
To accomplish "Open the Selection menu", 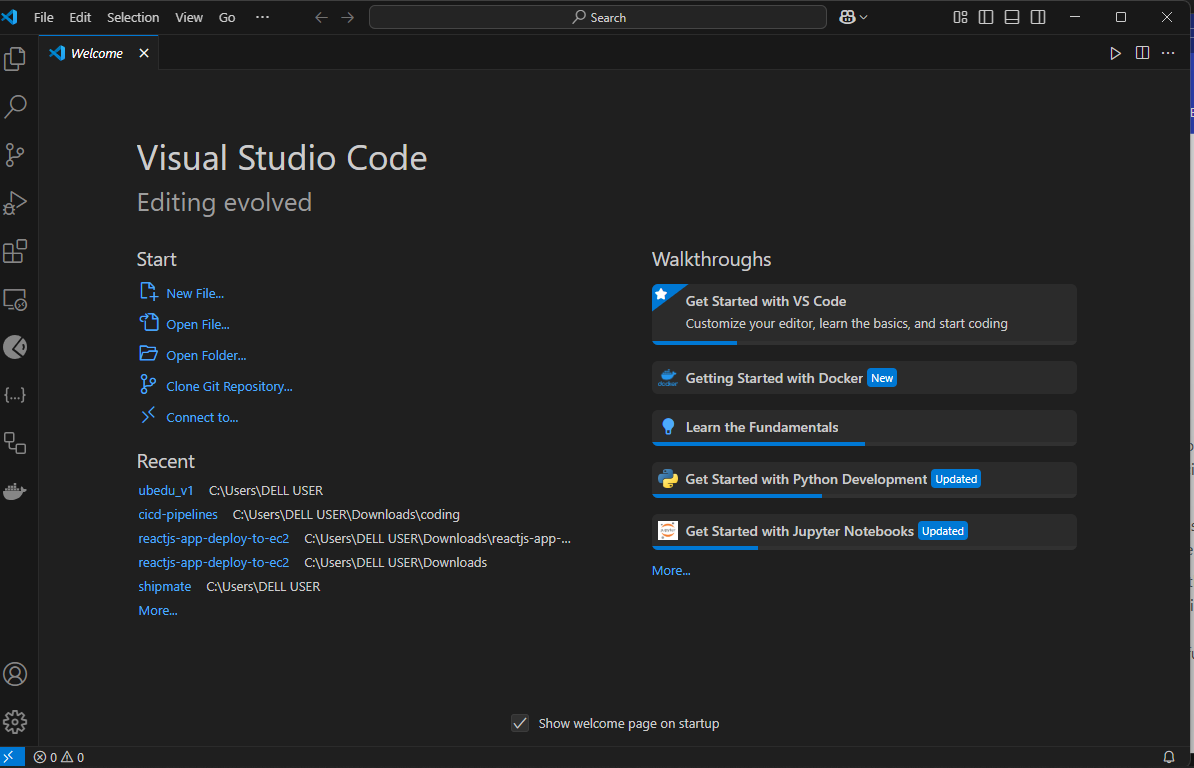I will [x=132, y=17].
